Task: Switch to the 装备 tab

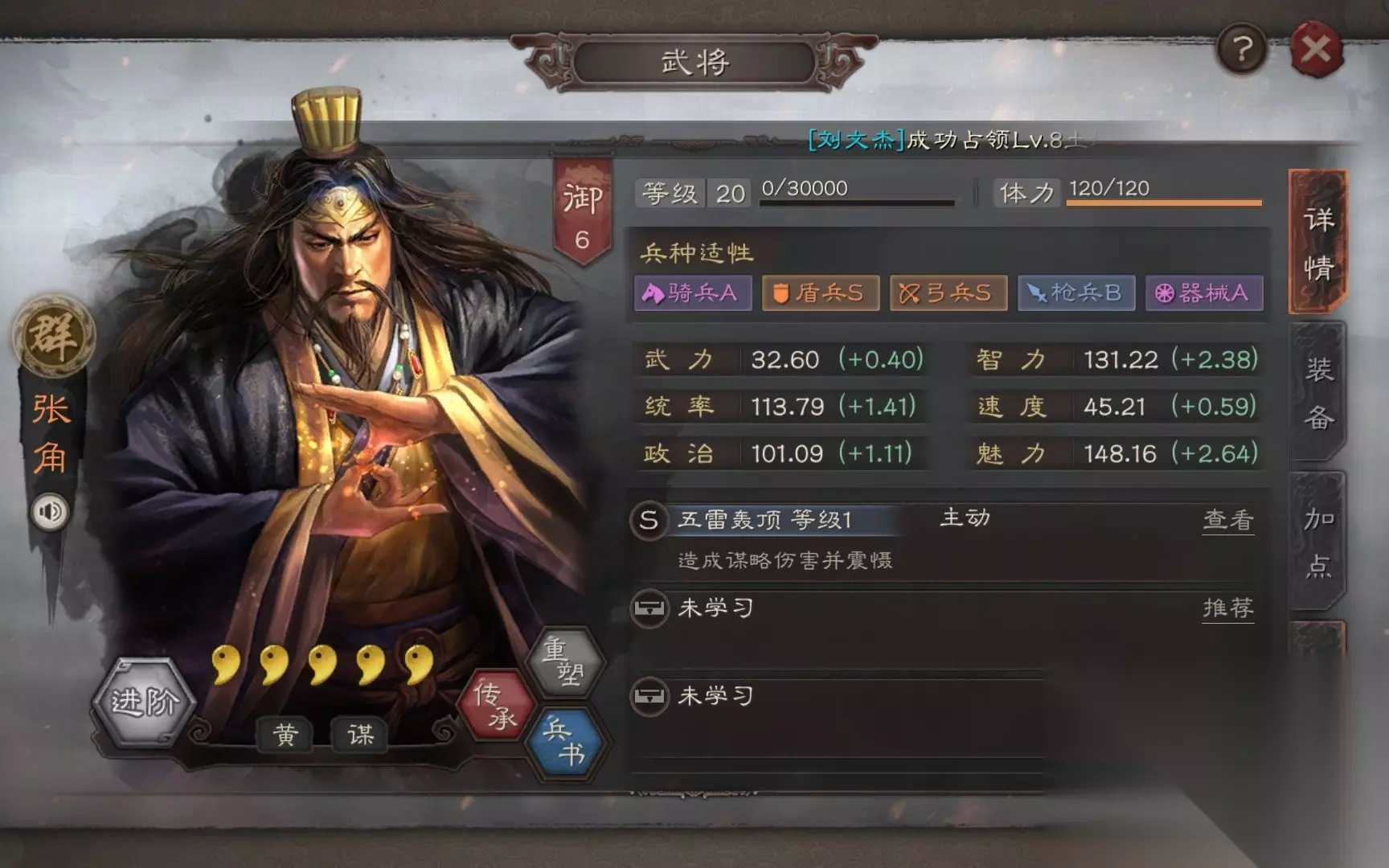Action: tap(1317, 392)
